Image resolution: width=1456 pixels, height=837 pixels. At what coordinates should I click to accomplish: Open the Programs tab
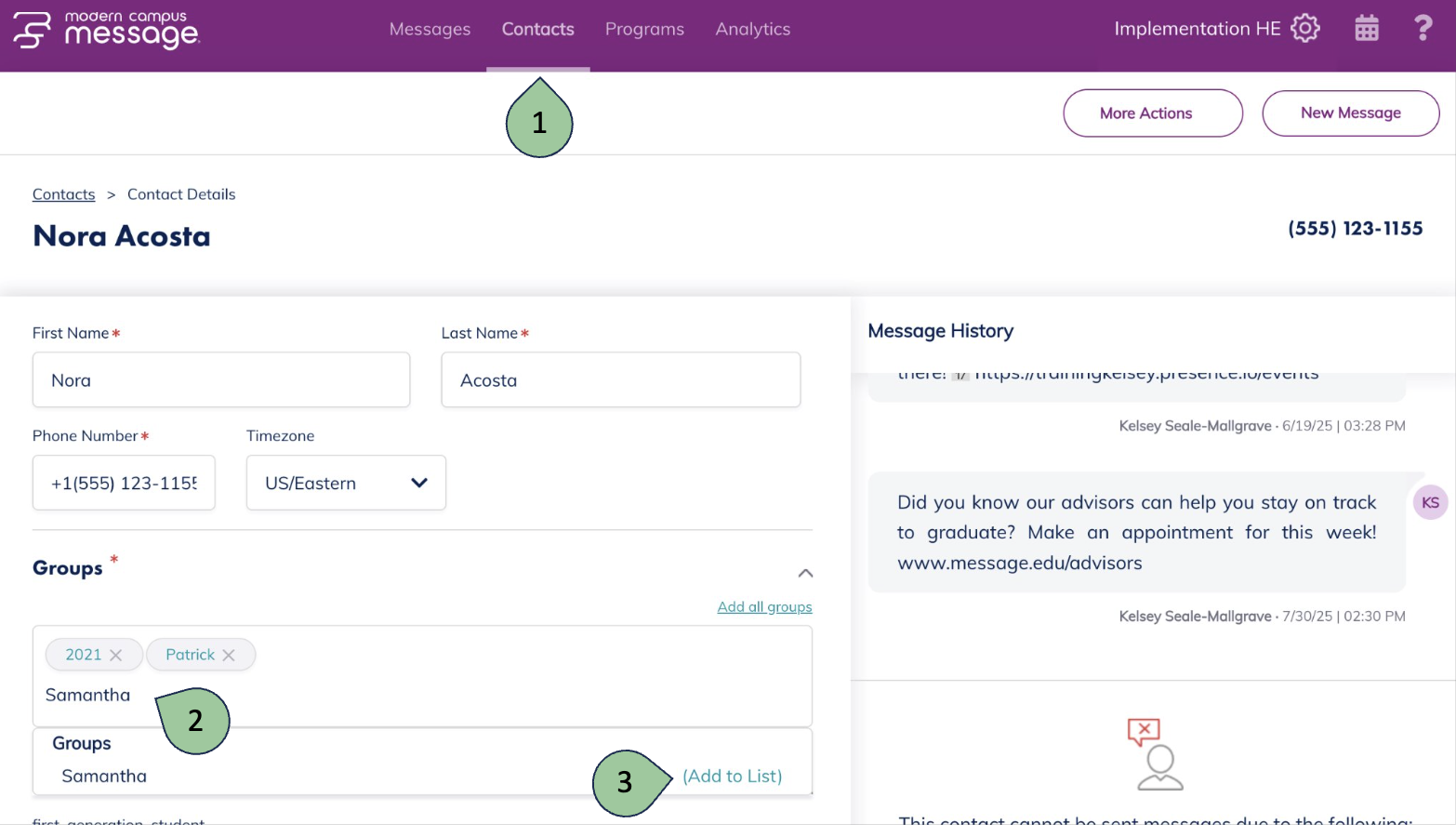(x=644, y=29)
